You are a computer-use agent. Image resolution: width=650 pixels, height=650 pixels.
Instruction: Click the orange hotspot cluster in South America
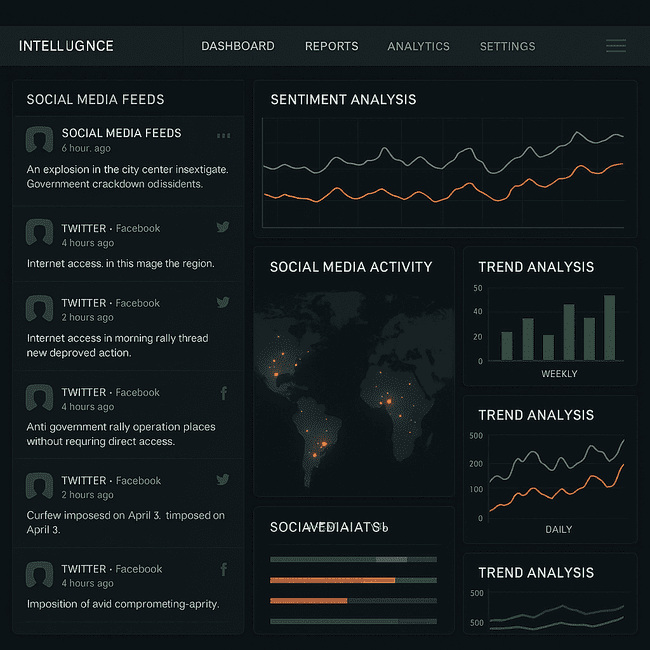click(324, 444)
